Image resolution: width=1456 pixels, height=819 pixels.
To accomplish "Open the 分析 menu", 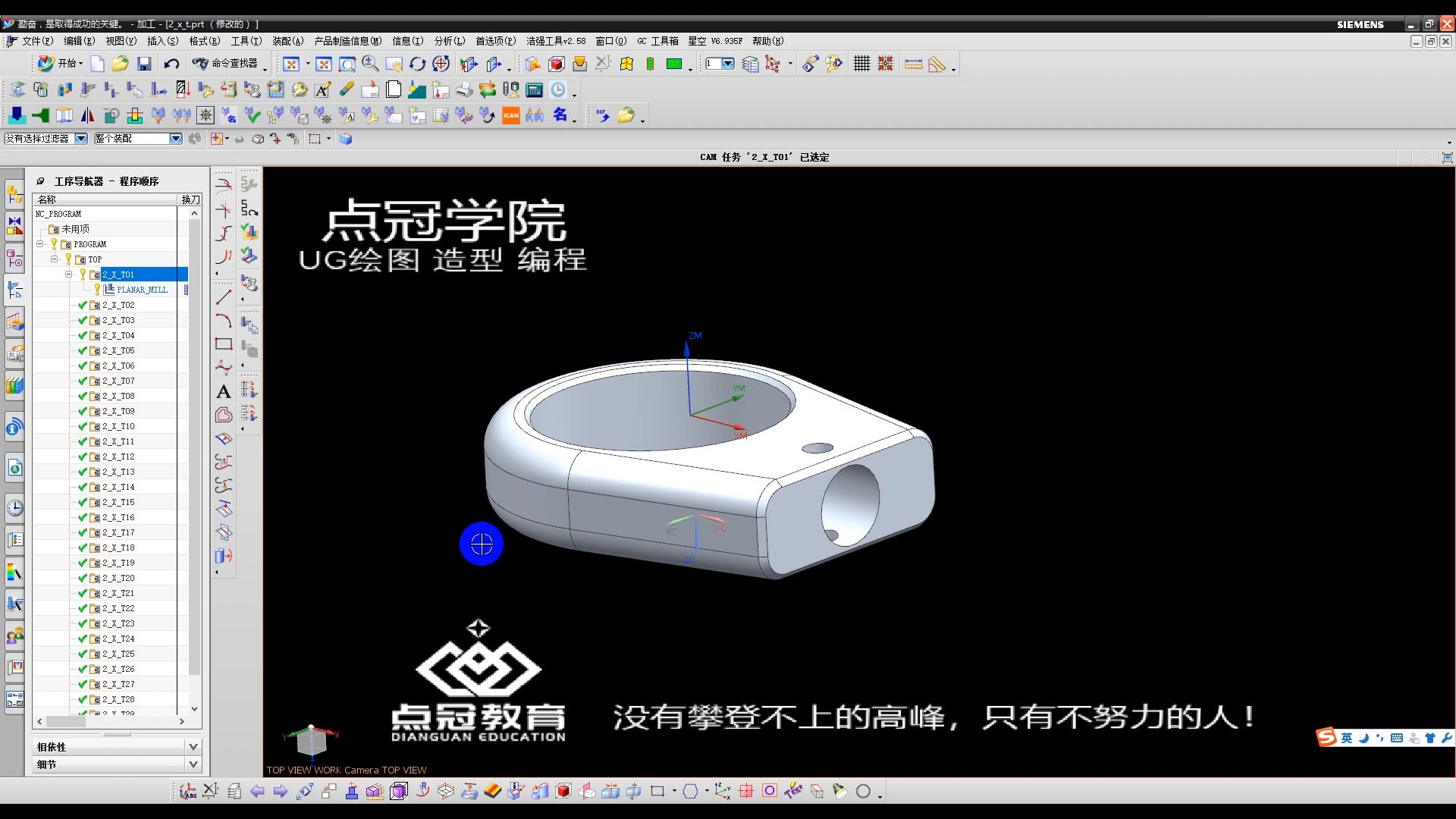I will click(x=449, y=41).
